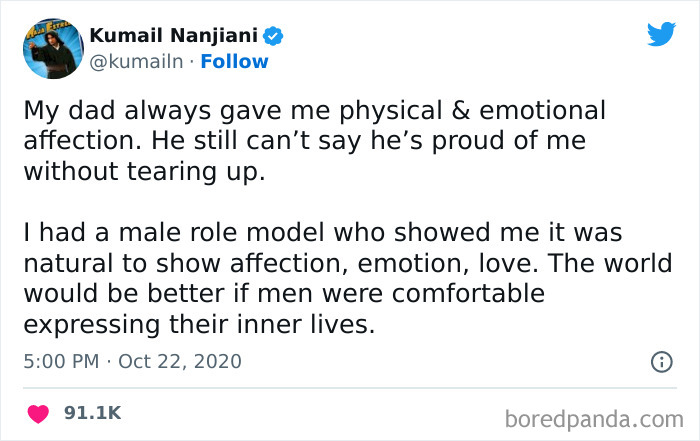Like the tweet with the heart icon
Viewport: 700px width, 441px height.
tap(38, 412)
